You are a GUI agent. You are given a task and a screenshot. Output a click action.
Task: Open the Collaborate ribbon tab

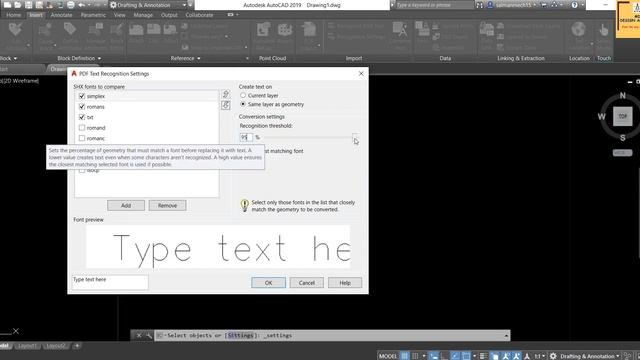199,15
